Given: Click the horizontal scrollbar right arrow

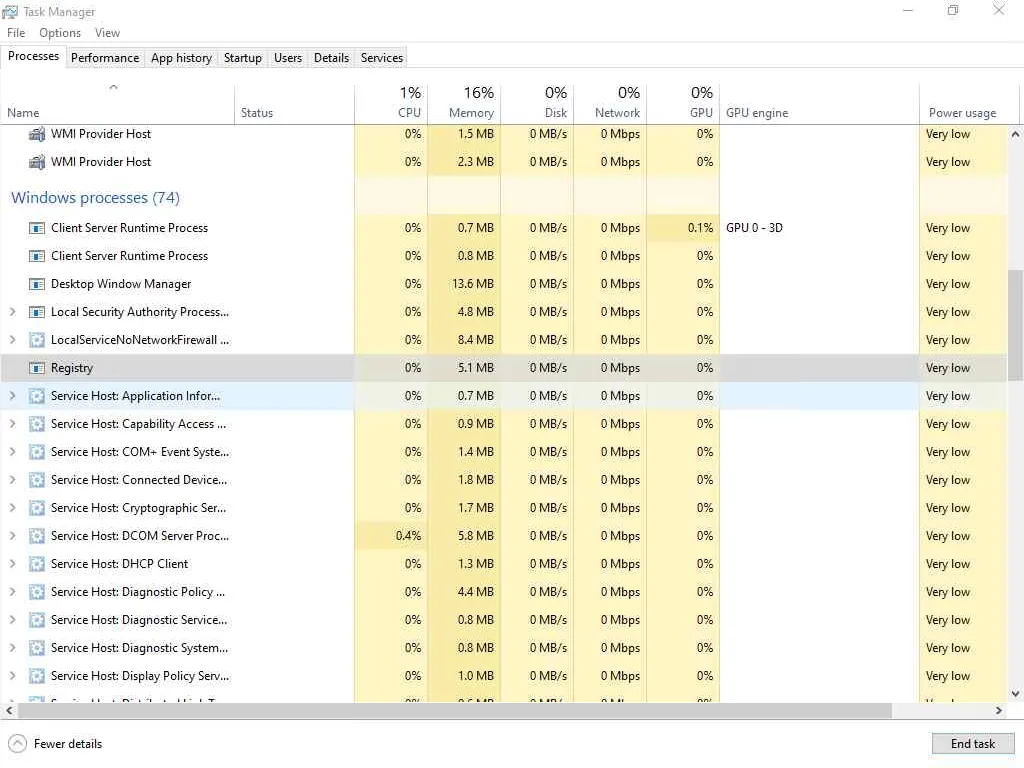Looking at the screenshot, I should 998,711.
